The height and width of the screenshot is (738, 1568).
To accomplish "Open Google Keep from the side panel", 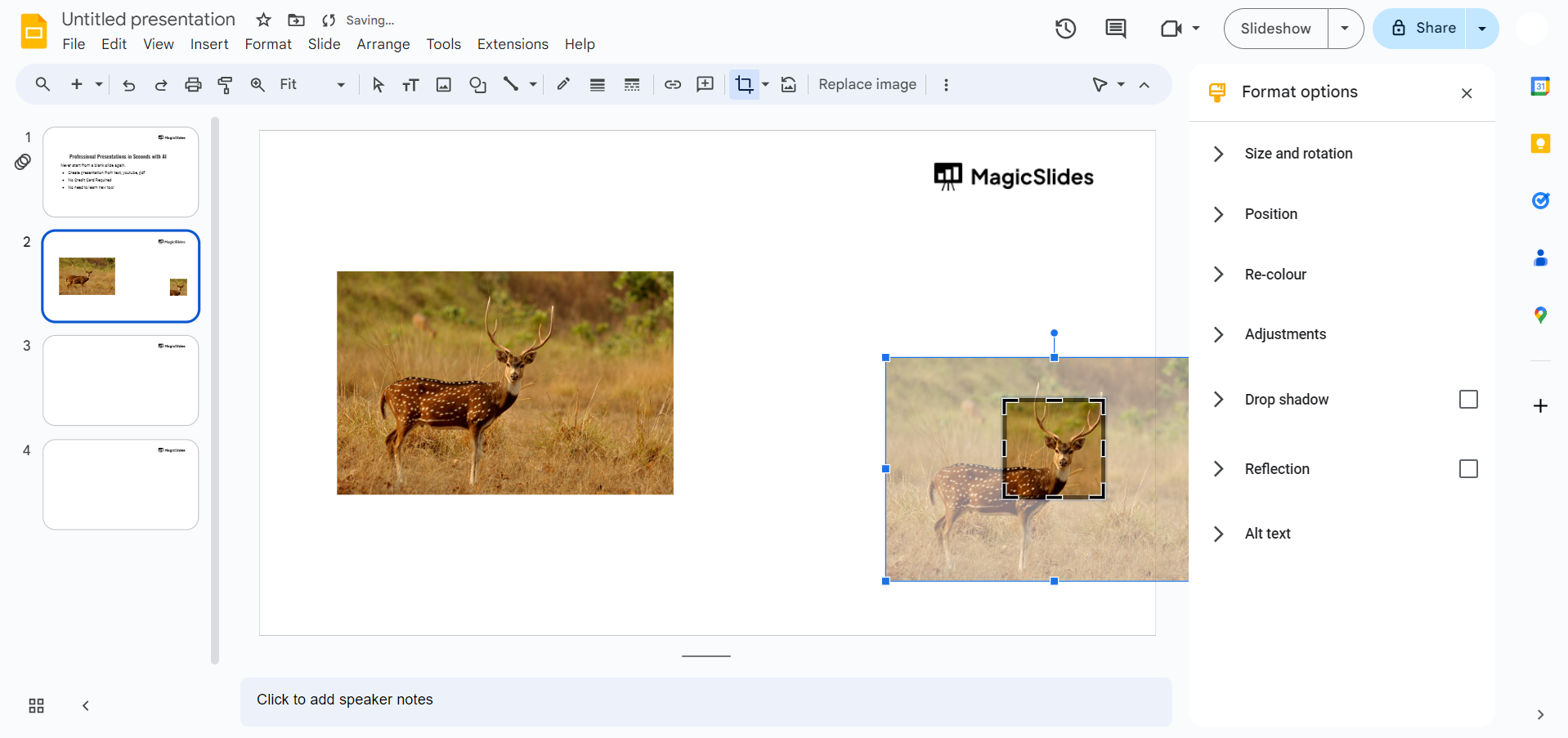I will (x=1540, y=143).
